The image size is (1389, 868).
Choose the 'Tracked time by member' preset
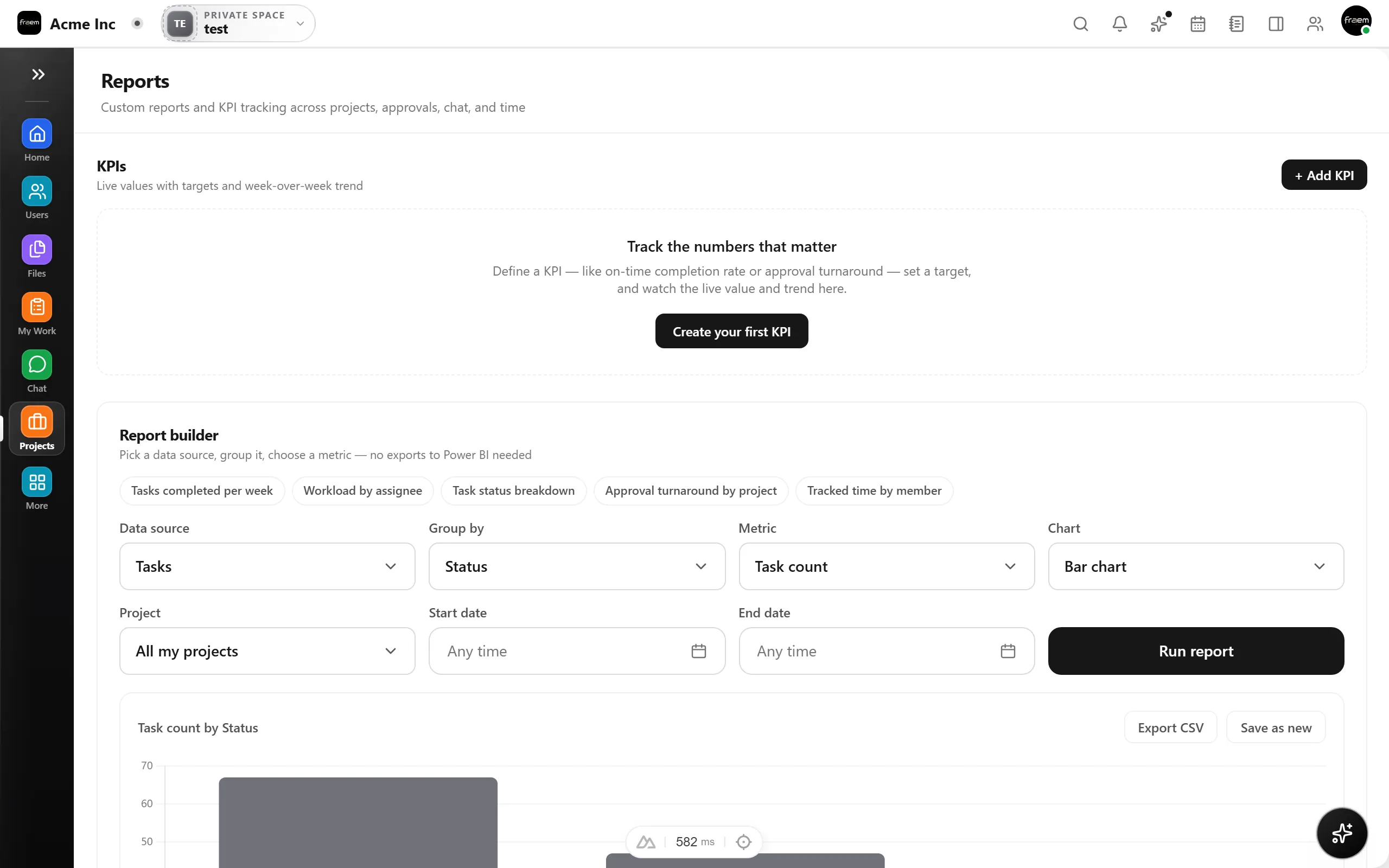pyautogui.click(x=874, y=491)
